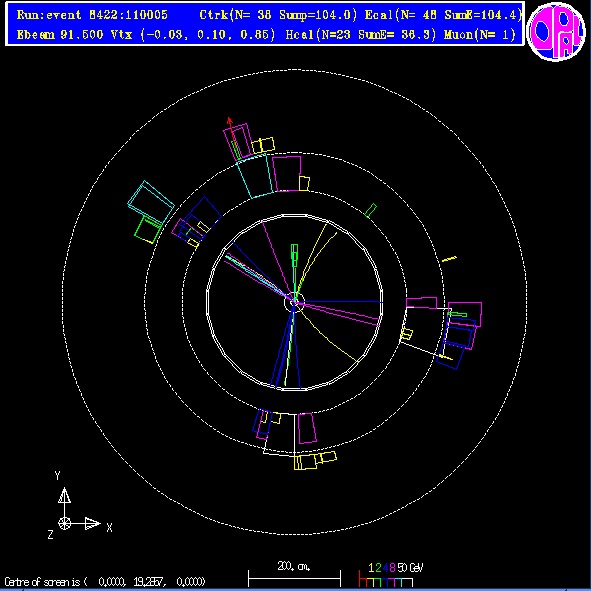The image size is (591, 591).
Task: Click the GeV energy color legend
Action: (391, 575)
